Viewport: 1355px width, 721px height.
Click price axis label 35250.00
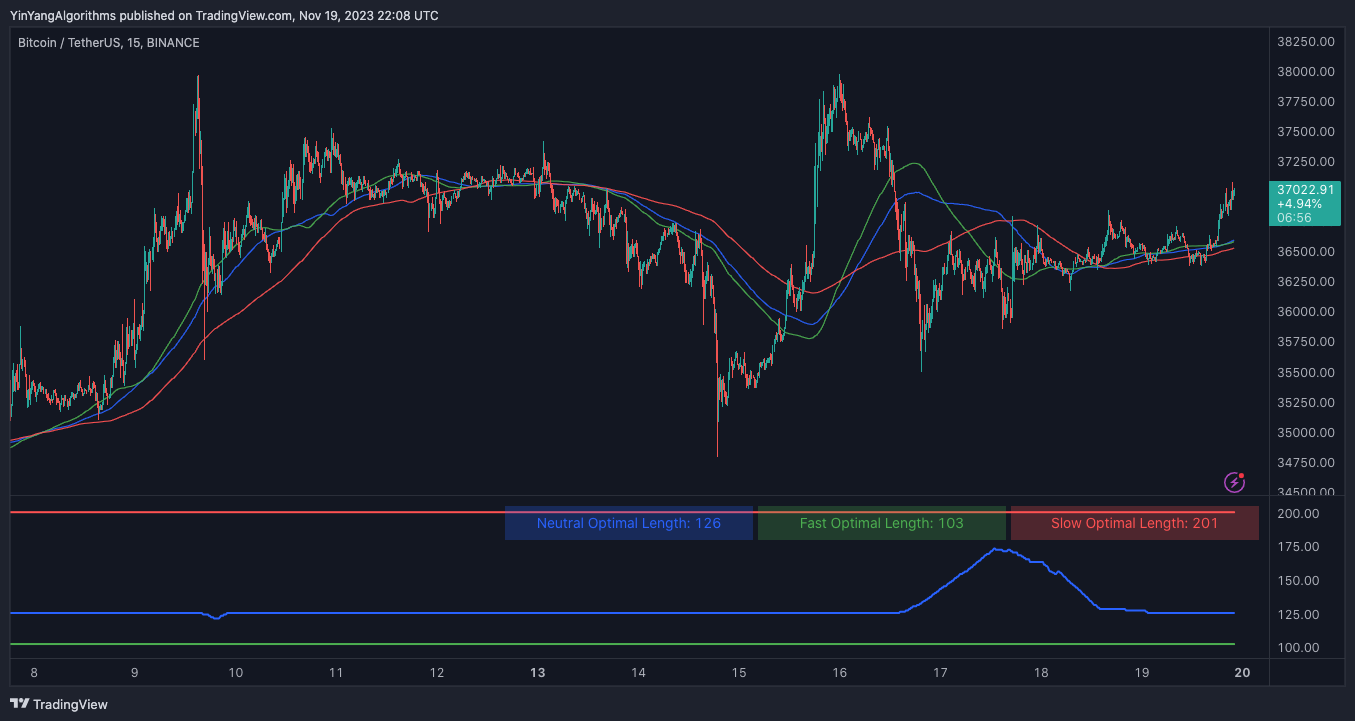pyautogui.click(x=1306, y=403)
